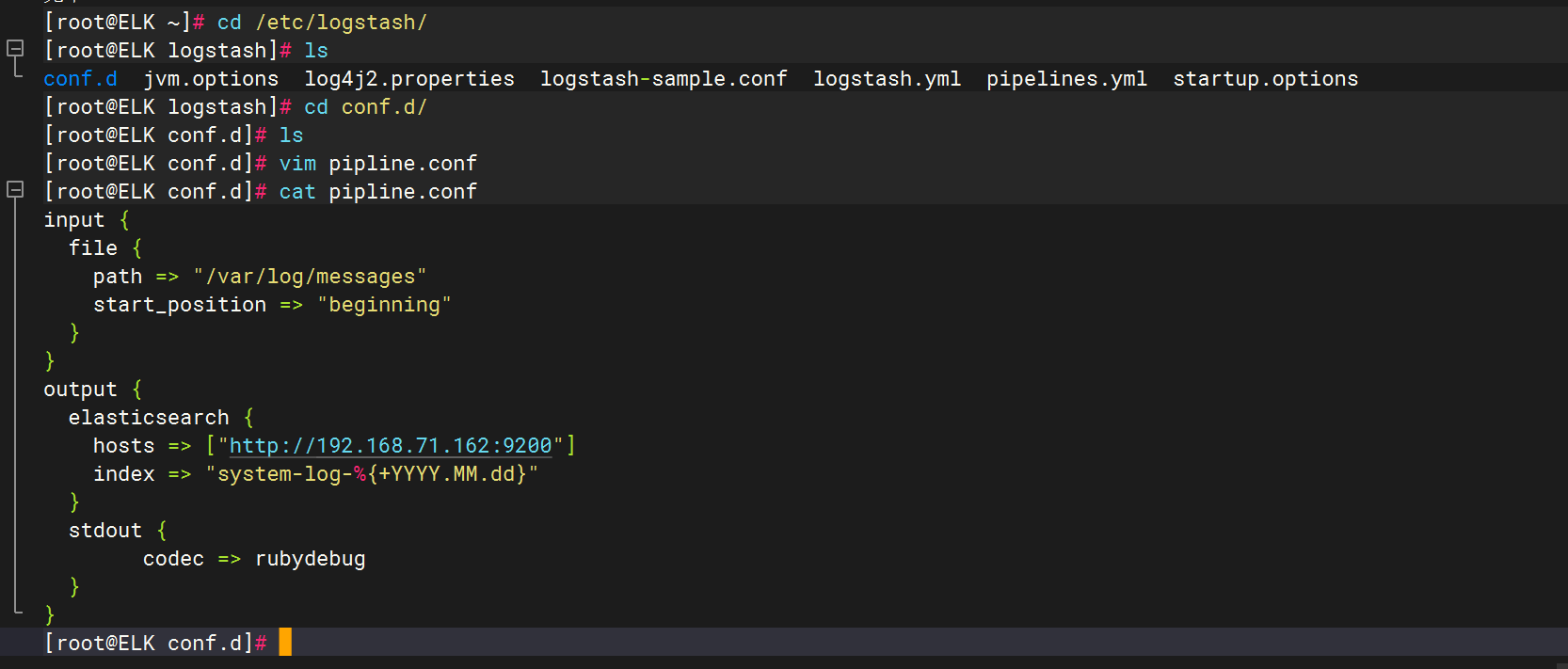
Task: Click the 'cd /etc/logstash/' command text
Action: (x=322, y=23)
